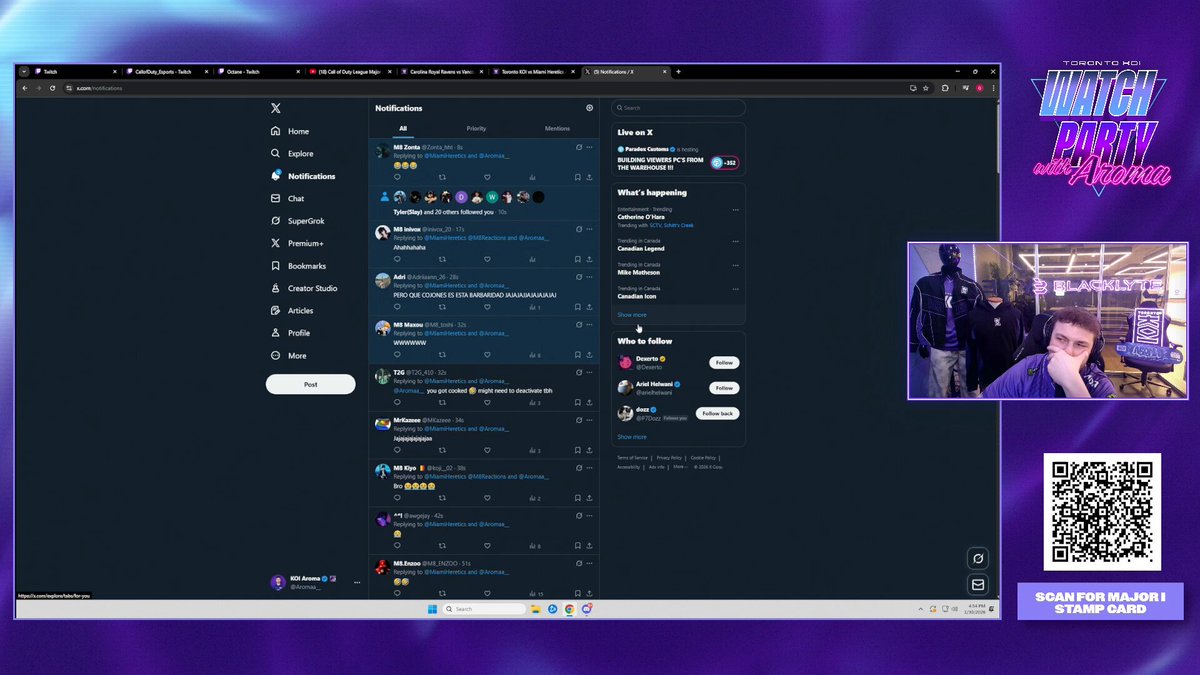Open notification settings gear icon
The image size is (1200, 675).
(589, 108)
